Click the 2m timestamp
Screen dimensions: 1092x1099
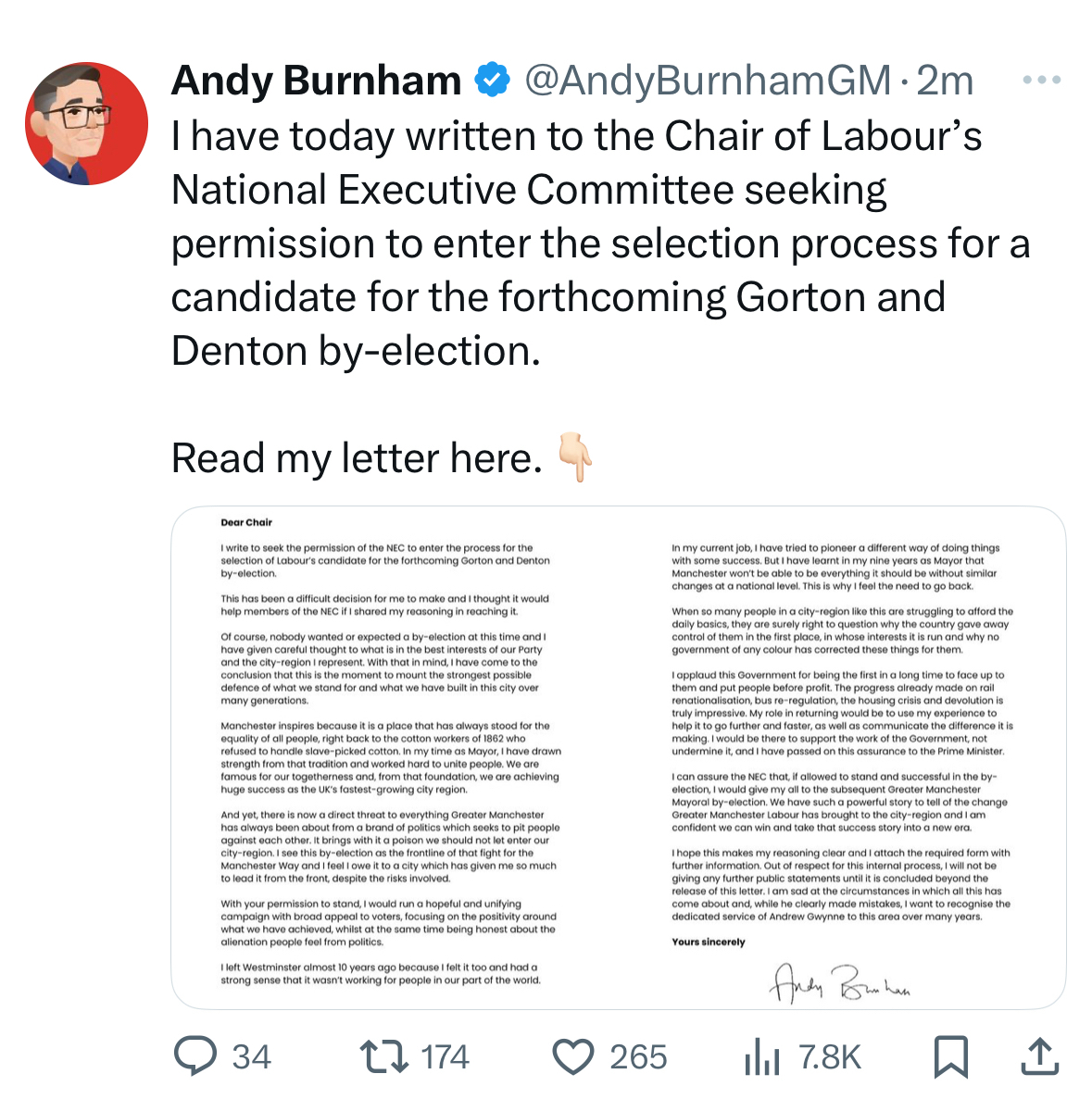point(945,81)
